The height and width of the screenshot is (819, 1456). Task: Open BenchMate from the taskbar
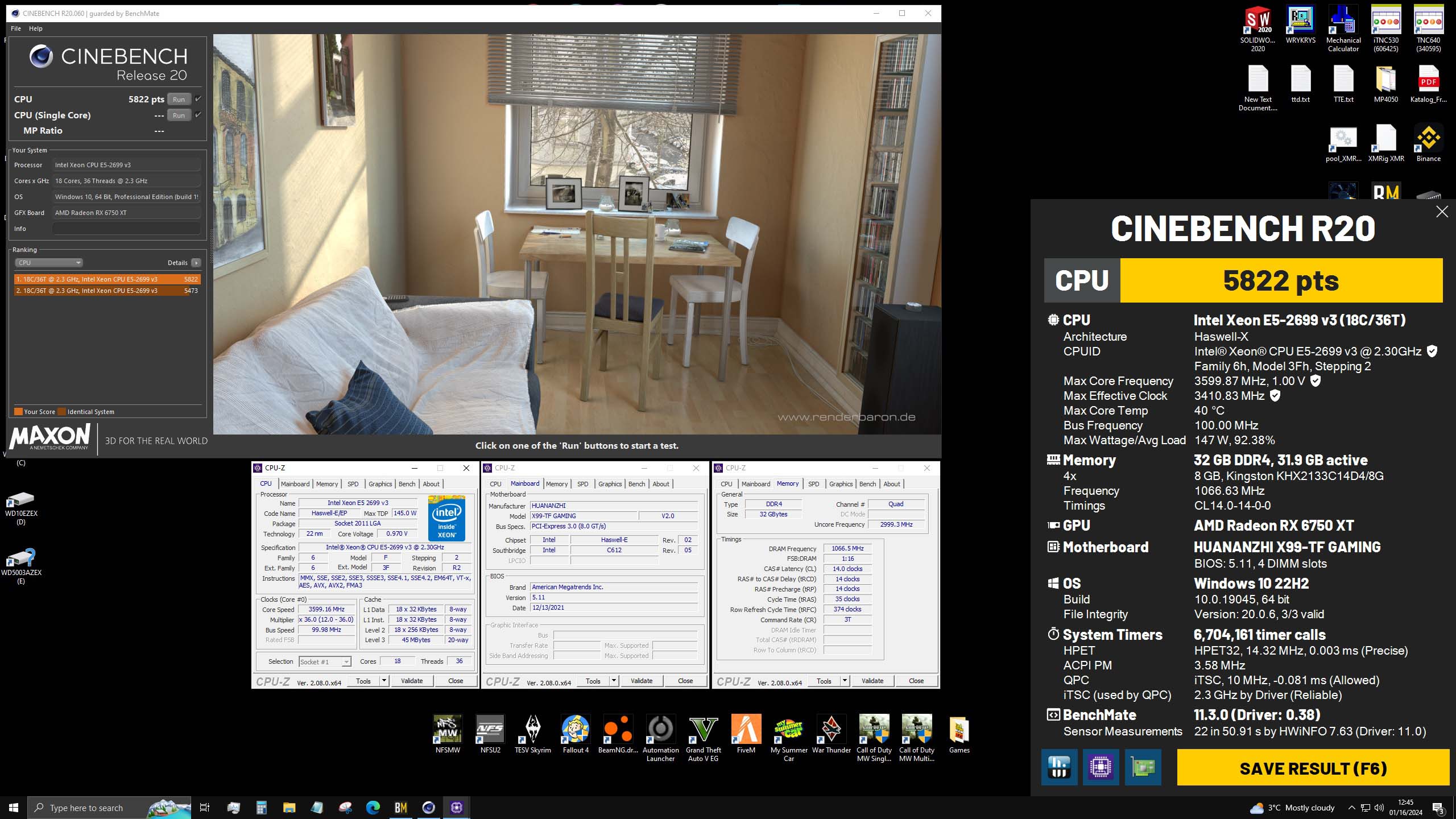coord(401,808)
